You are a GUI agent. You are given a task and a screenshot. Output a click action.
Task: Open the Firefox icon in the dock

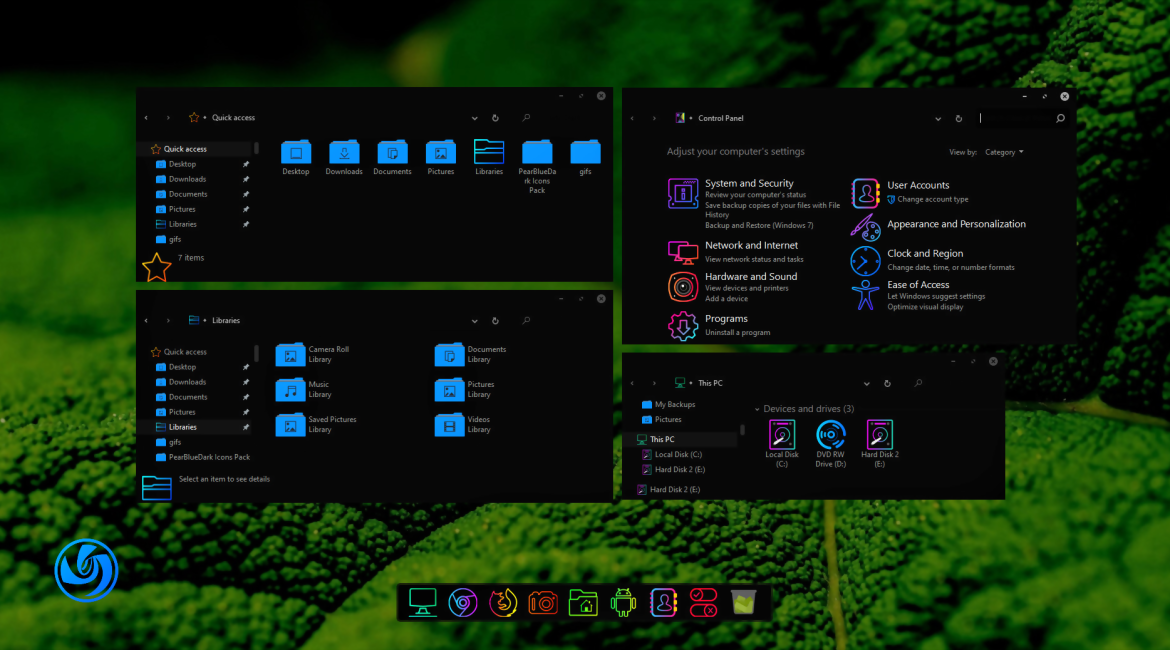[502, 602]
